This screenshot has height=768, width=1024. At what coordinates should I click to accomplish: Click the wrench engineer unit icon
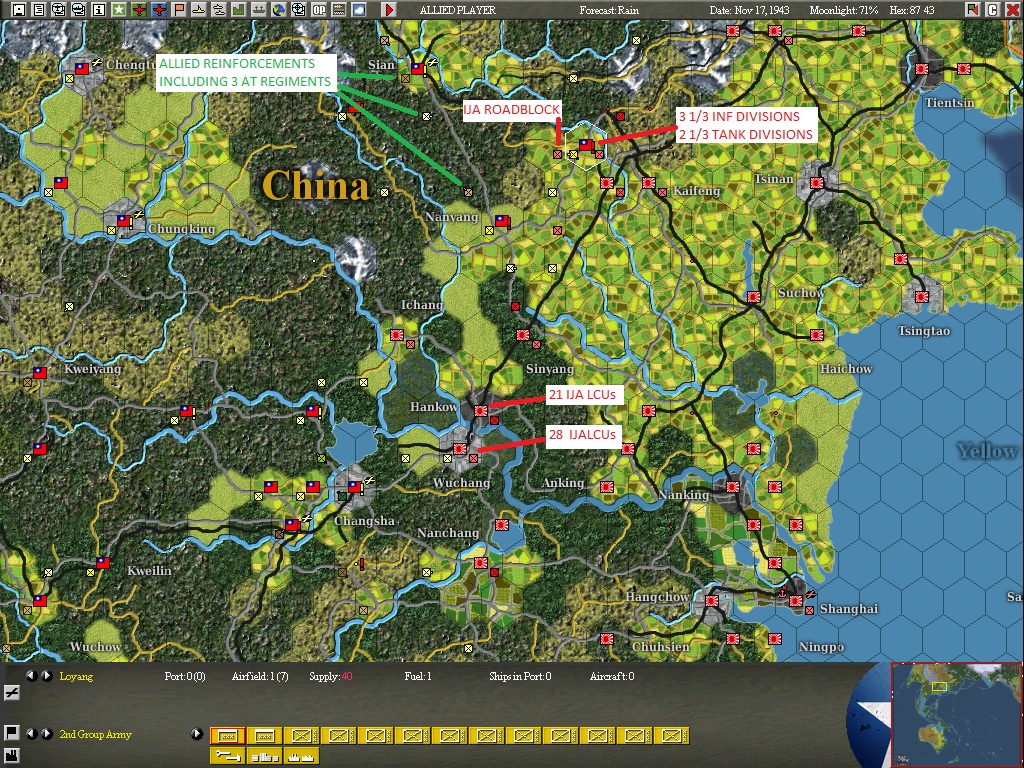(x=228, y=756)
